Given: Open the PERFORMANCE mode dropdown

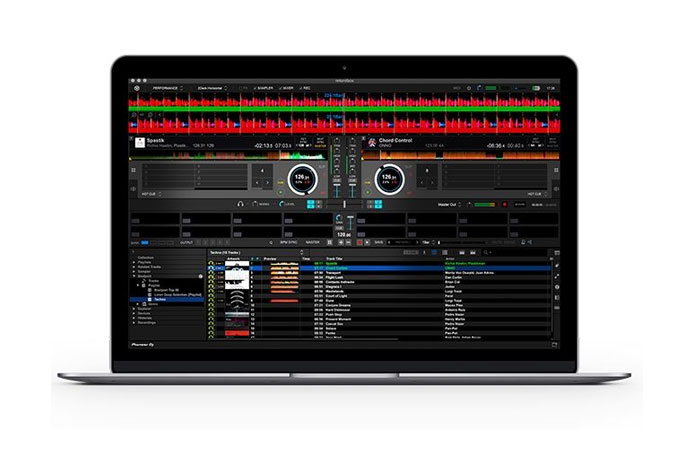Looking at the screenshot, I should tap(163, 86).
